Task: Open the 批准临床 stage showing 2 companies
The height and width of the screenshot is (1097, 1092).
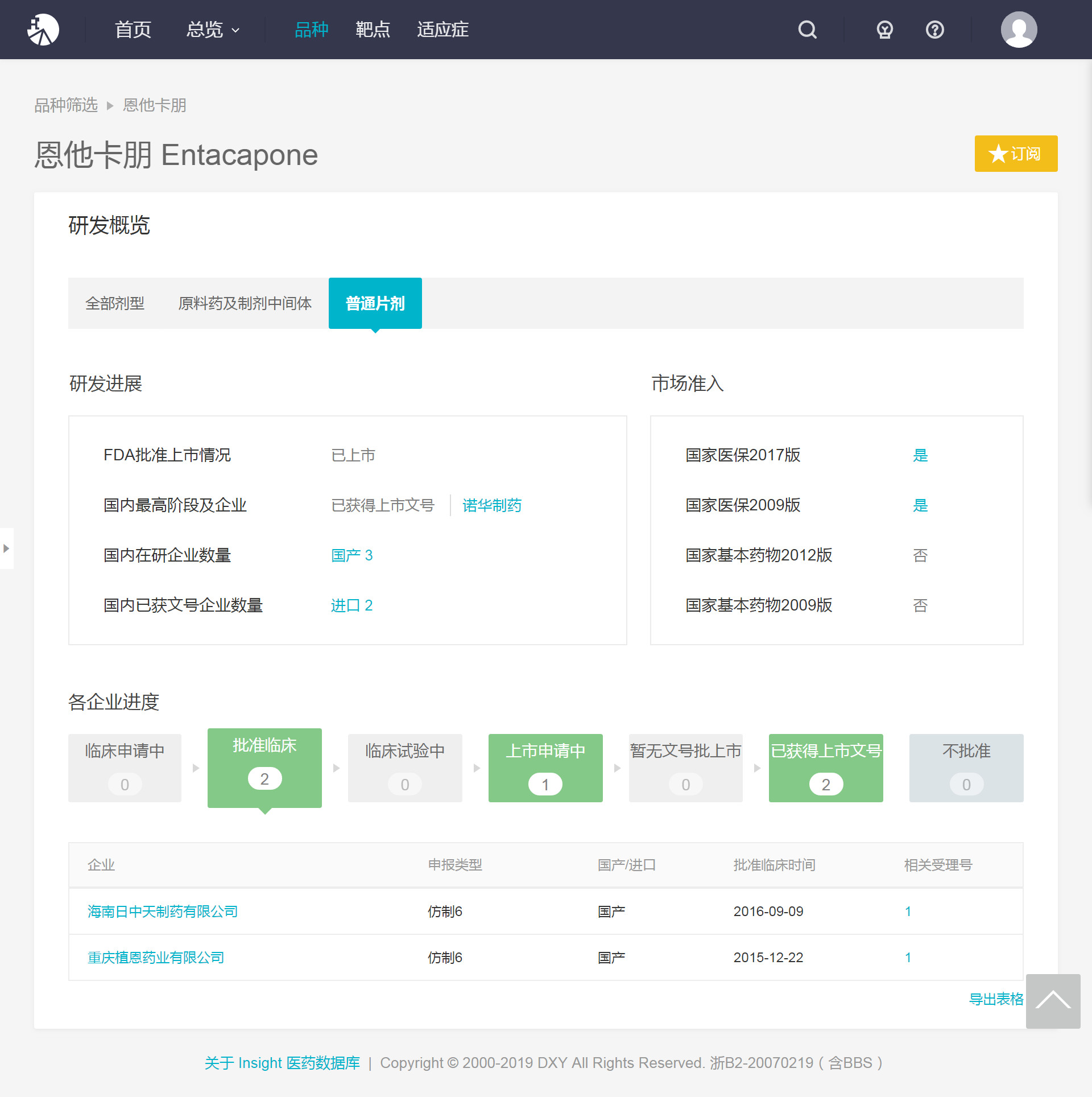Action: tap(264, 767)
